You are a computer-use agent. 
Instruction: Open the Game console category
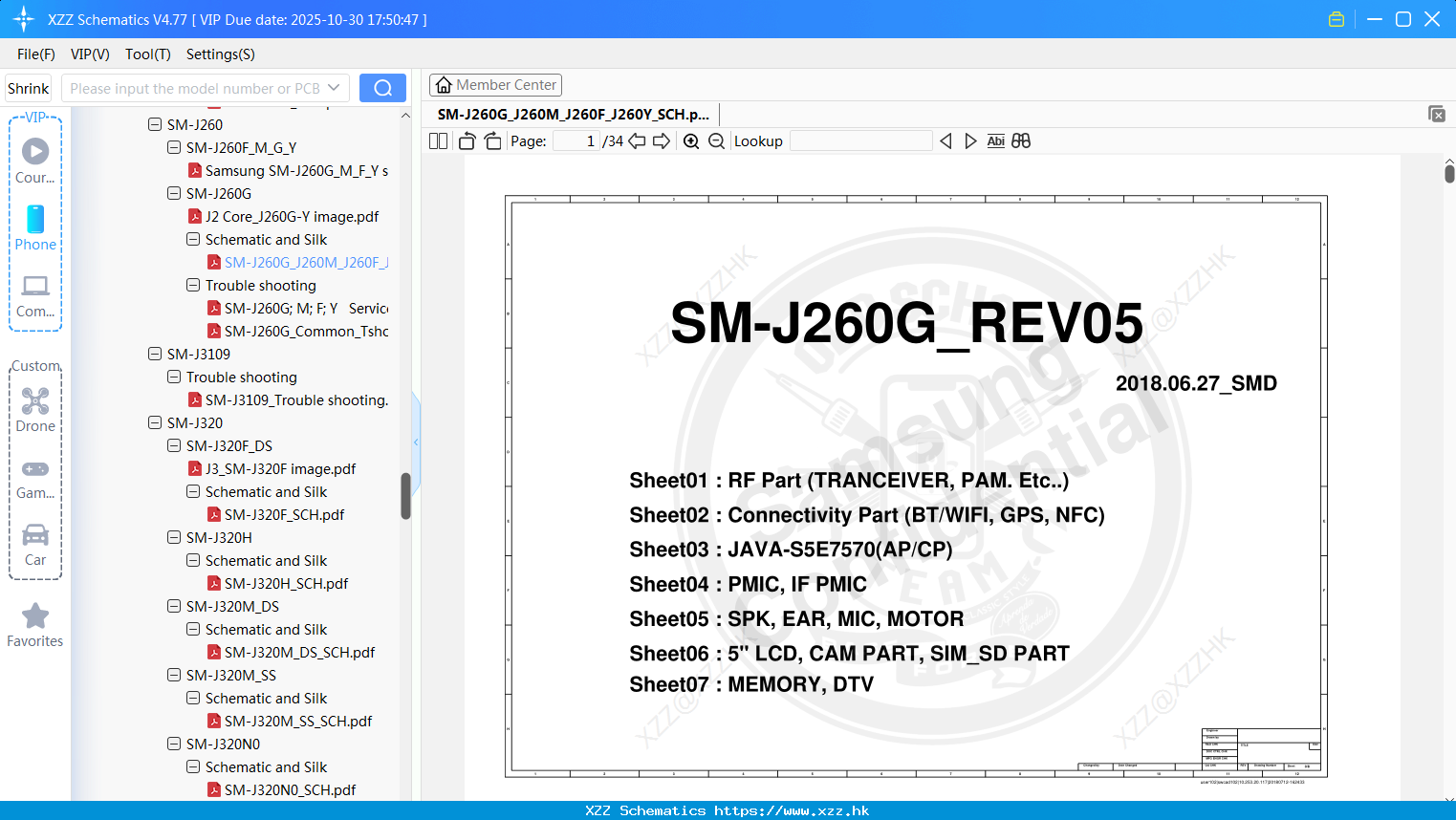pos(35,479)
